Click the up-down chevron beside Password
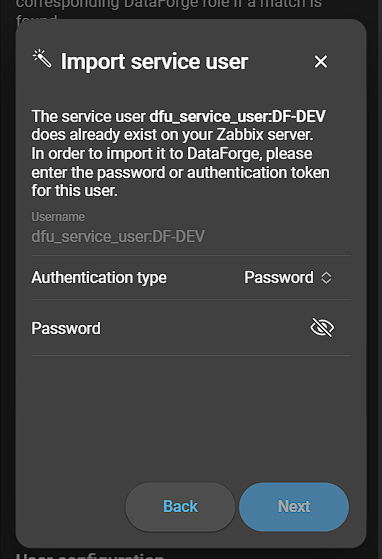The height and width of the screenshot is (559, 382). click(326, 278)
